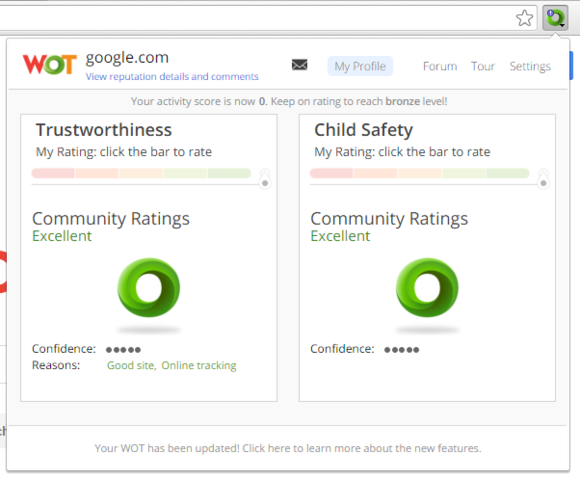Click 'Community Ratings' under Child Safety
Screen dimensions: 580x480
click(389, 219)
